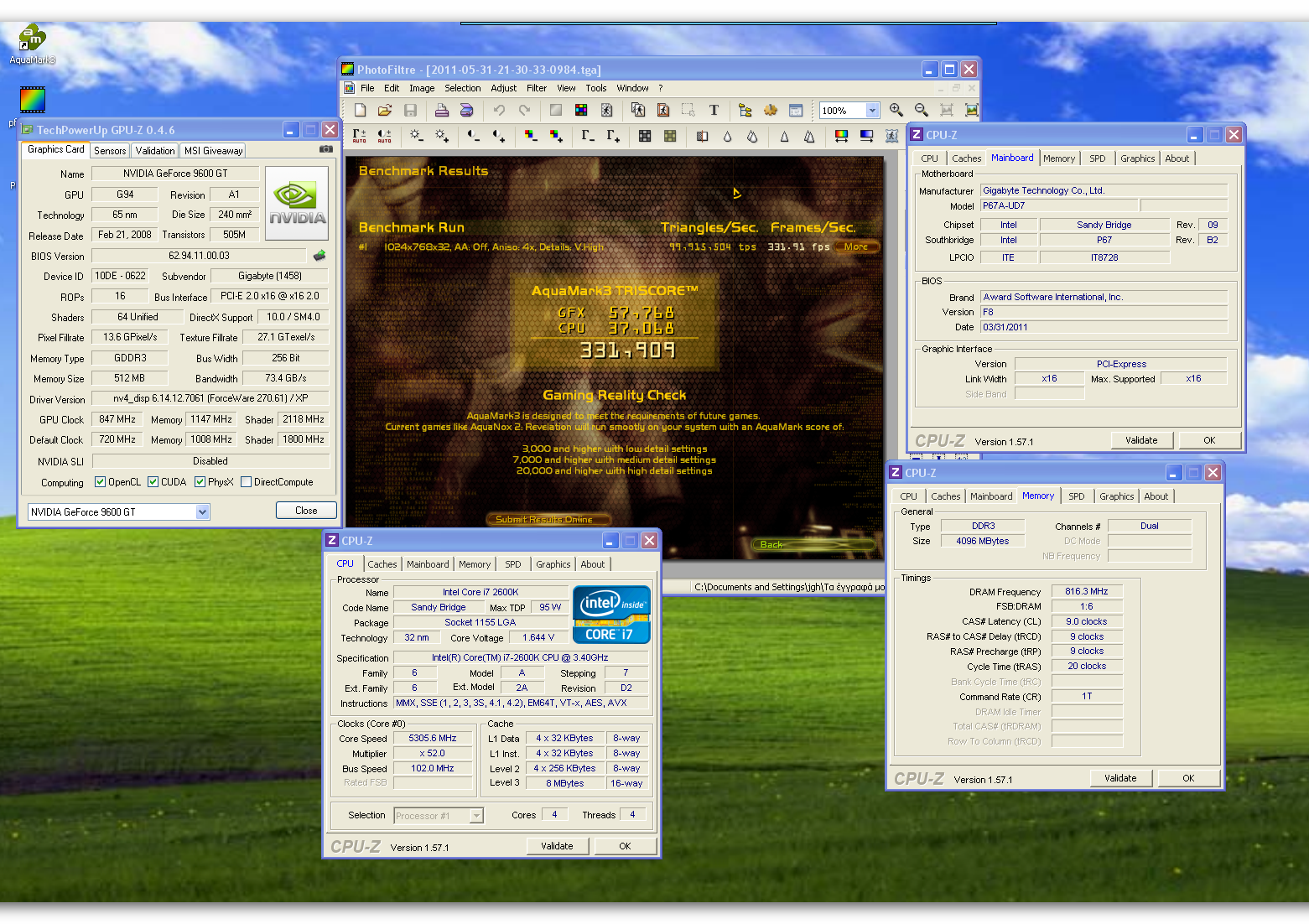Click the Auto contrast icon

(x=384, y=136)
